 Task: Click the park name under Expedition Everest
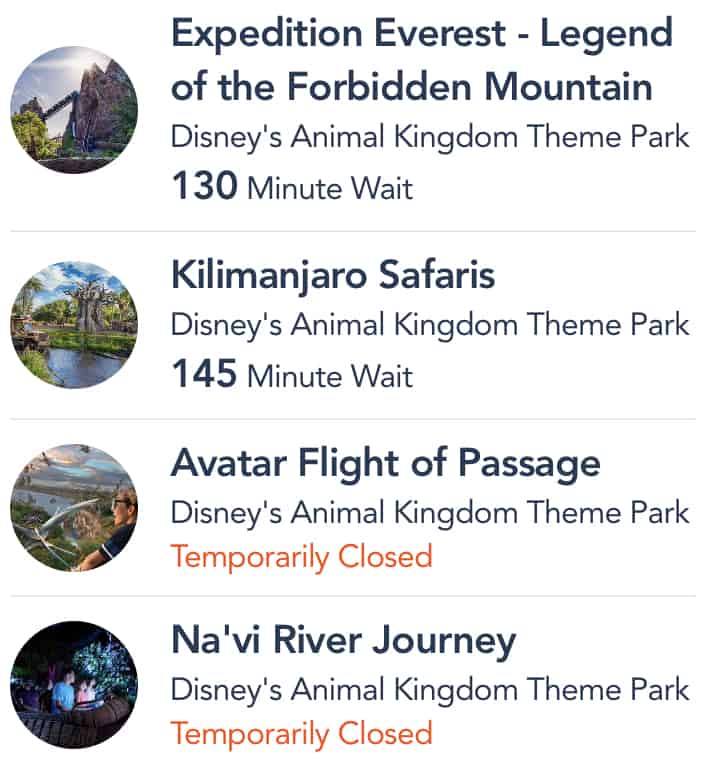pyautogui.click(x=430, y=137)
